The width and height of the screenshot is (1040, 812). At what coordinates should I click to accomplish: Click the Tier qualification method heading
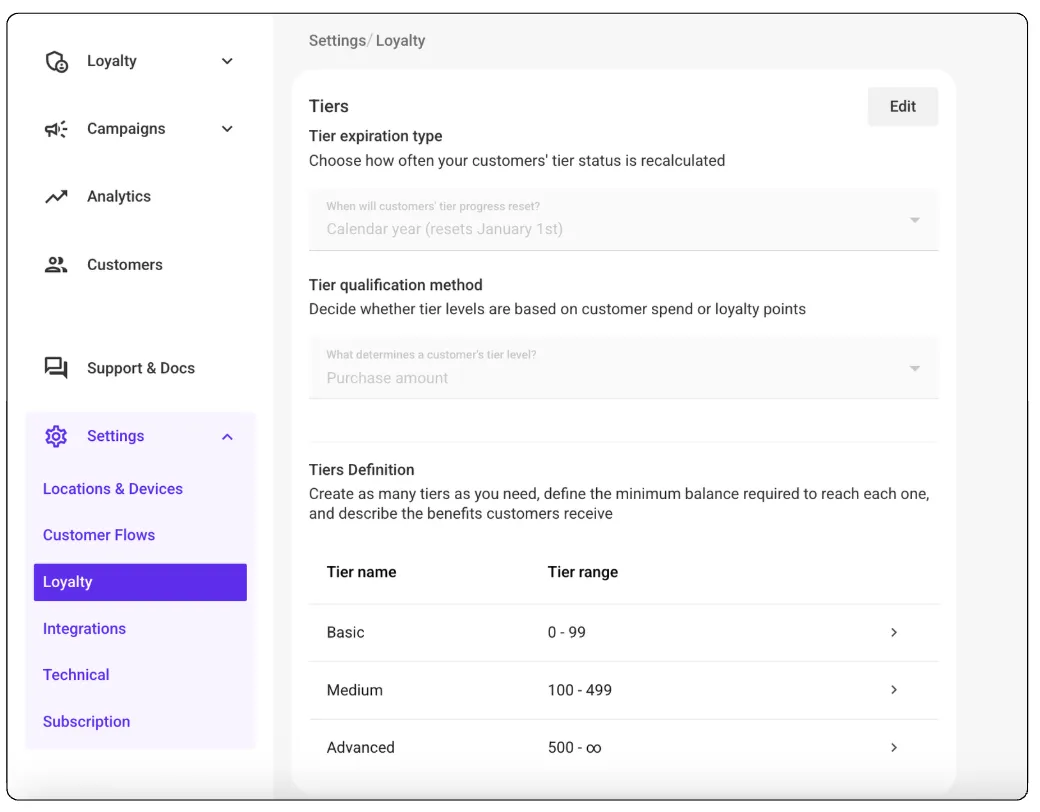[395, 285]
